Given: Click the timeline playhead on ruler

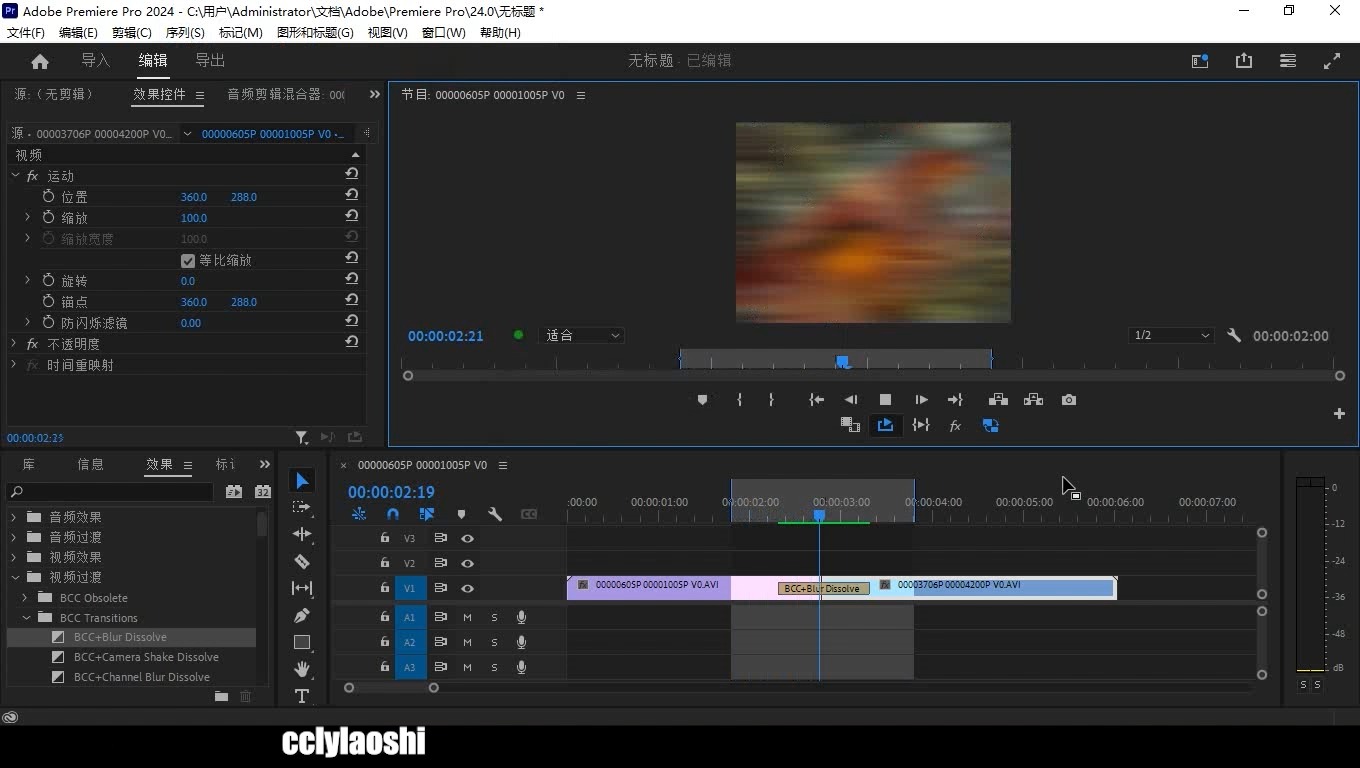Looking at the screenshot, I should pos(819,515).
